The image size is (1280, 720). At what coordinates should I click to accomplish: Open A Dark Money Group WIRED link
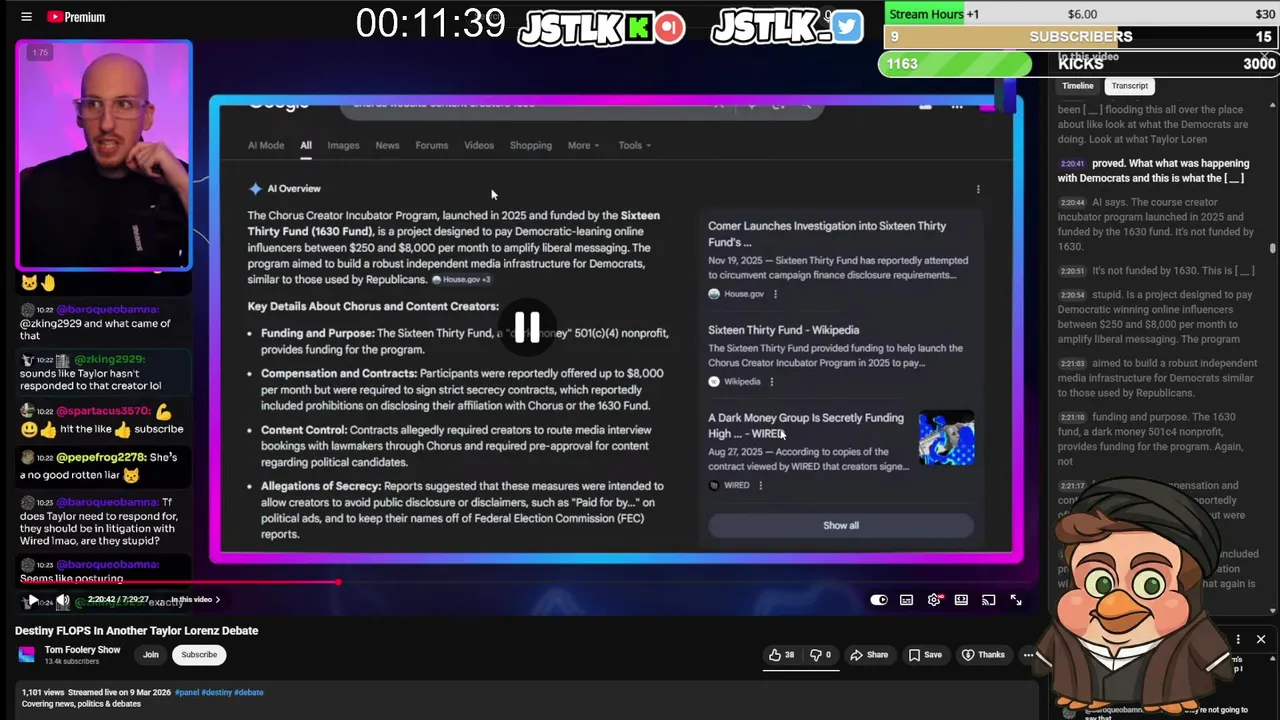pos(806,426)
